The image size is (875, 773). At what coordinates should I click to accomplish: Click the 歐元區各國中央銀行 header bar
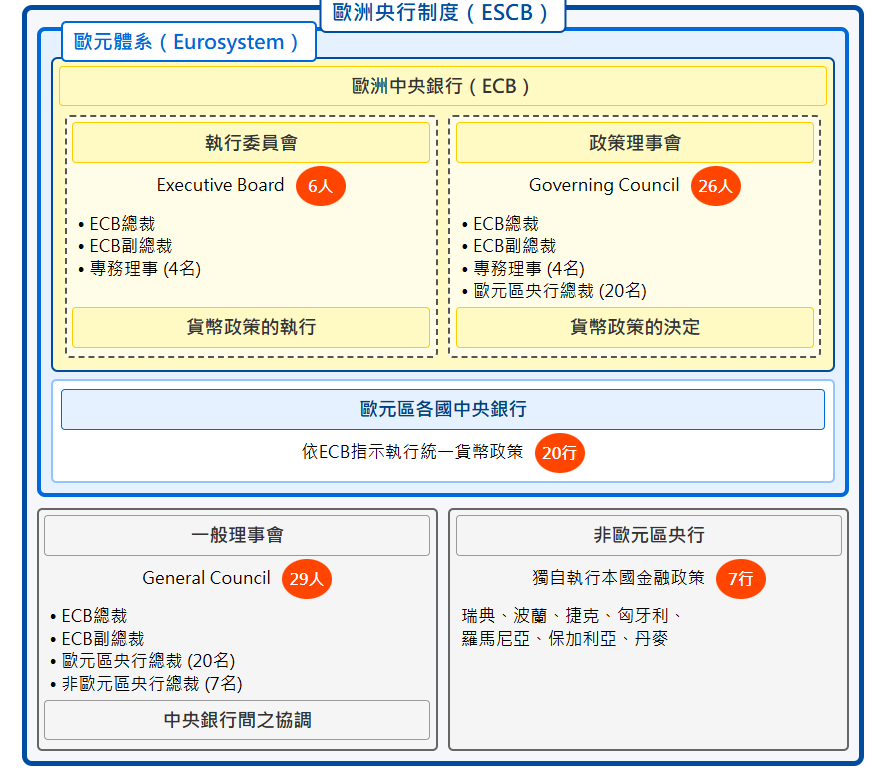click(443, 409)
